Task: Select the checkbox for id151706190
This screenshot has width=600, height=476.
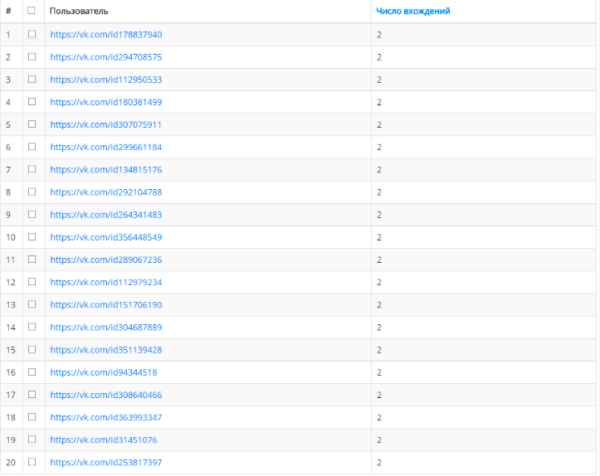Action: click(32, 304)
